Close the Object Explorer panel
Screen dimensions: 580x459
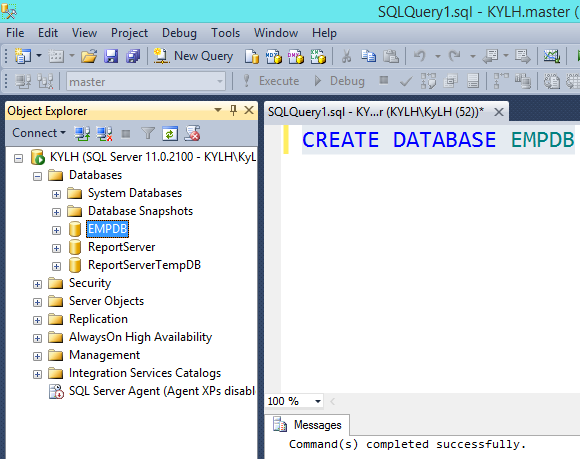[249, 110]
